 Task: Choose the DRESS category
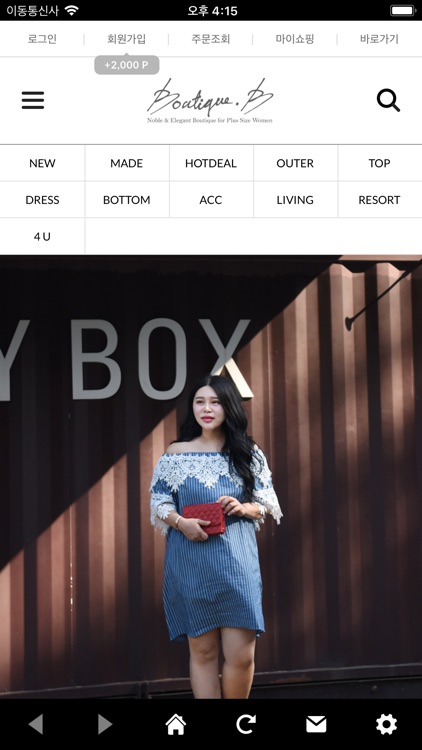click(42, 199)
